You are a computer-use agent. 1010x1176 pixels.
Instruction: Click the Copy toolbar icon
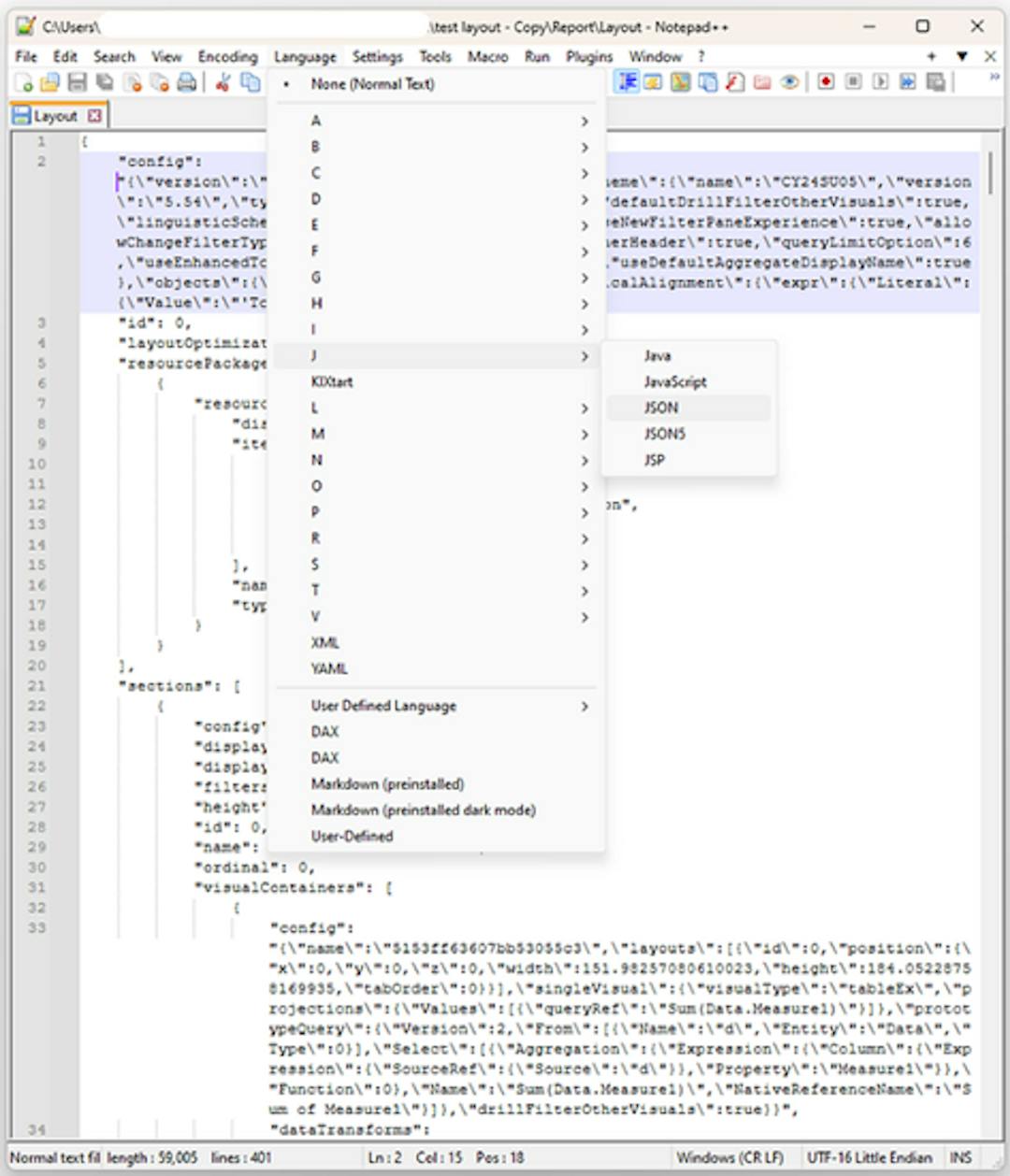250,82
